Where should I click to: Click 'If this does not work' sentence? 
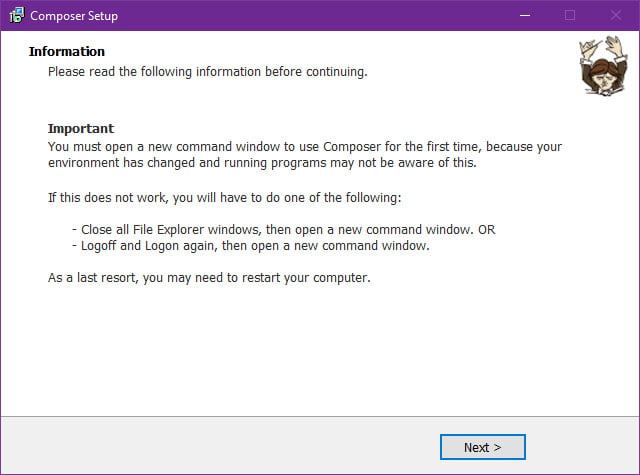point(224,198)
